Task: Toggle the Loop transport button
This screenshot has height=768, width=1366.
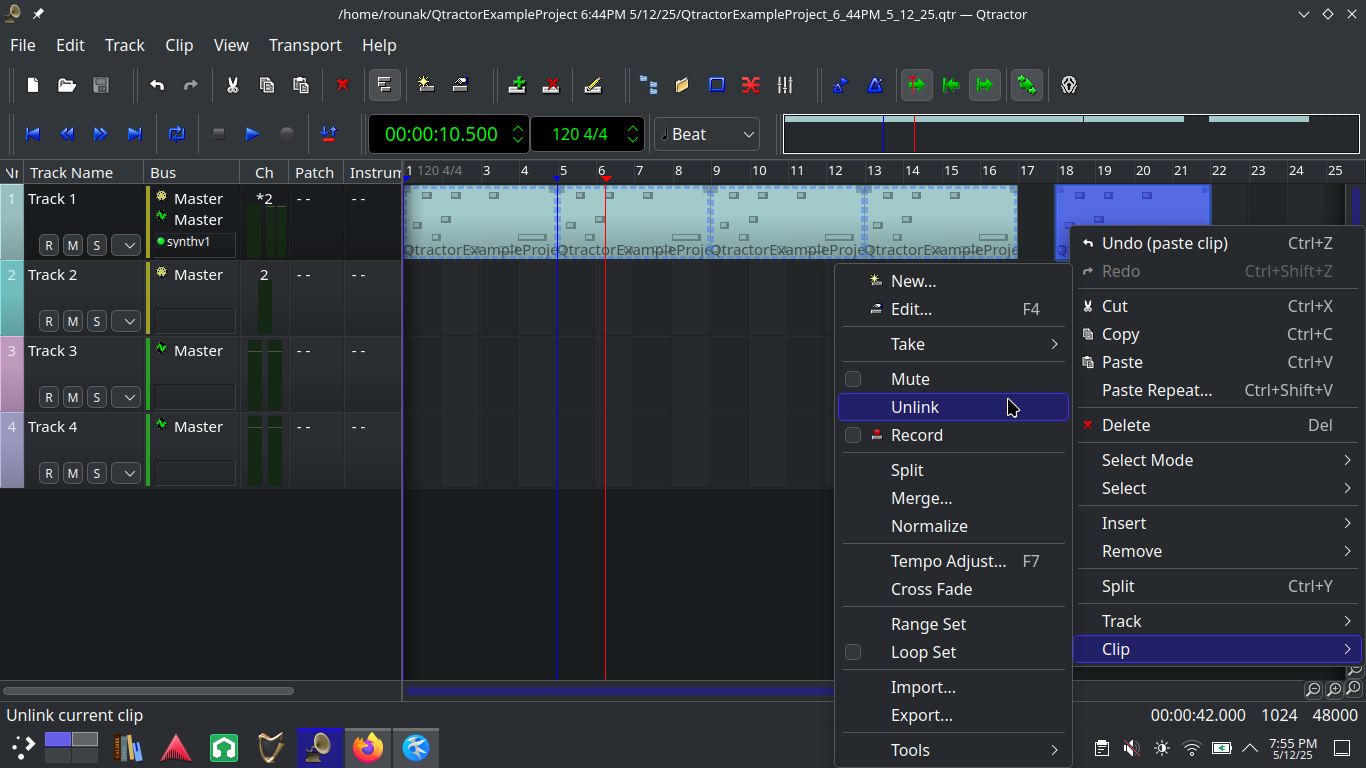Action: pyautogui.click(x=177, y=134)
